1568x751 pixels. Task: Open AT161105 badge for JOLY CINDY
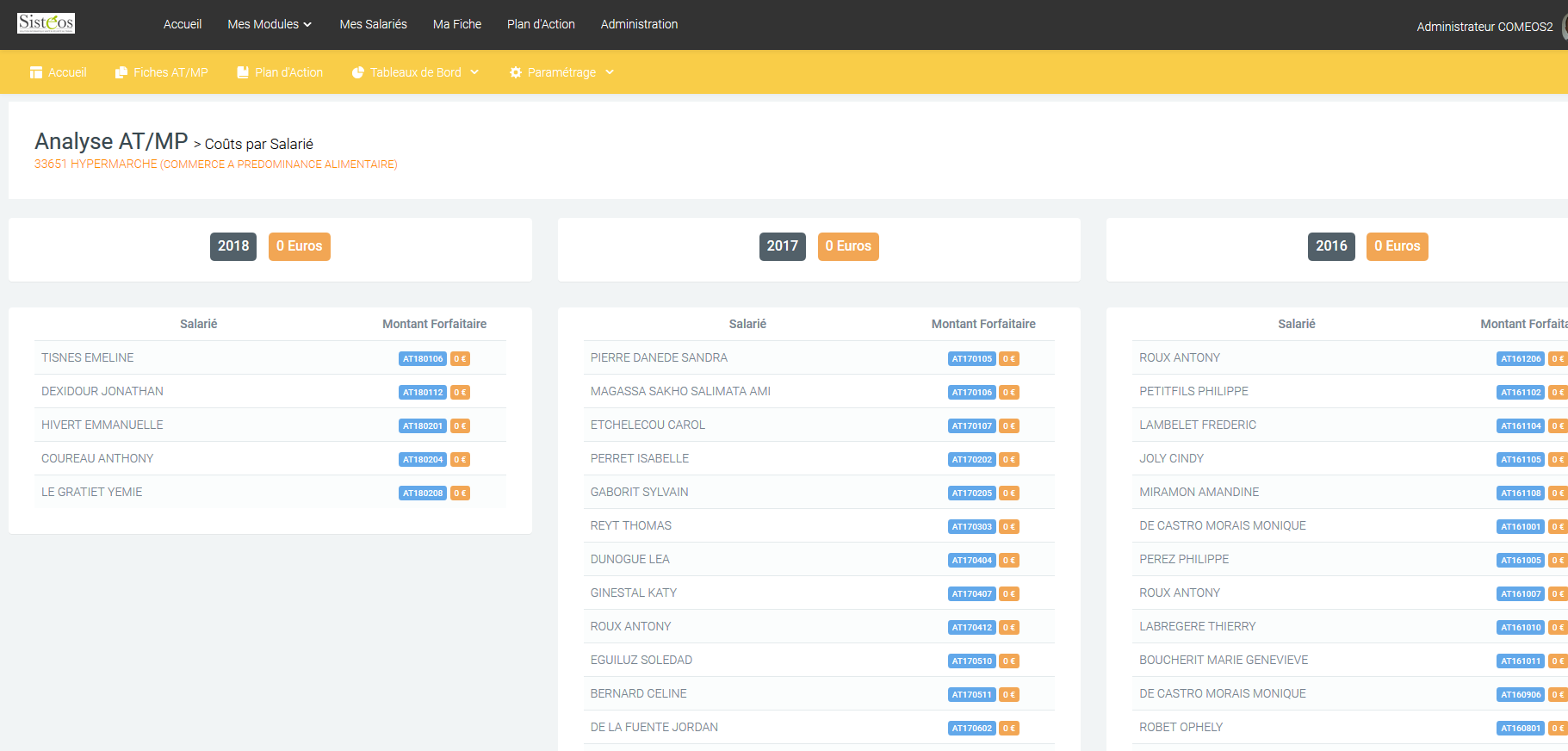pyautogui.click(x=1521, y=460)
